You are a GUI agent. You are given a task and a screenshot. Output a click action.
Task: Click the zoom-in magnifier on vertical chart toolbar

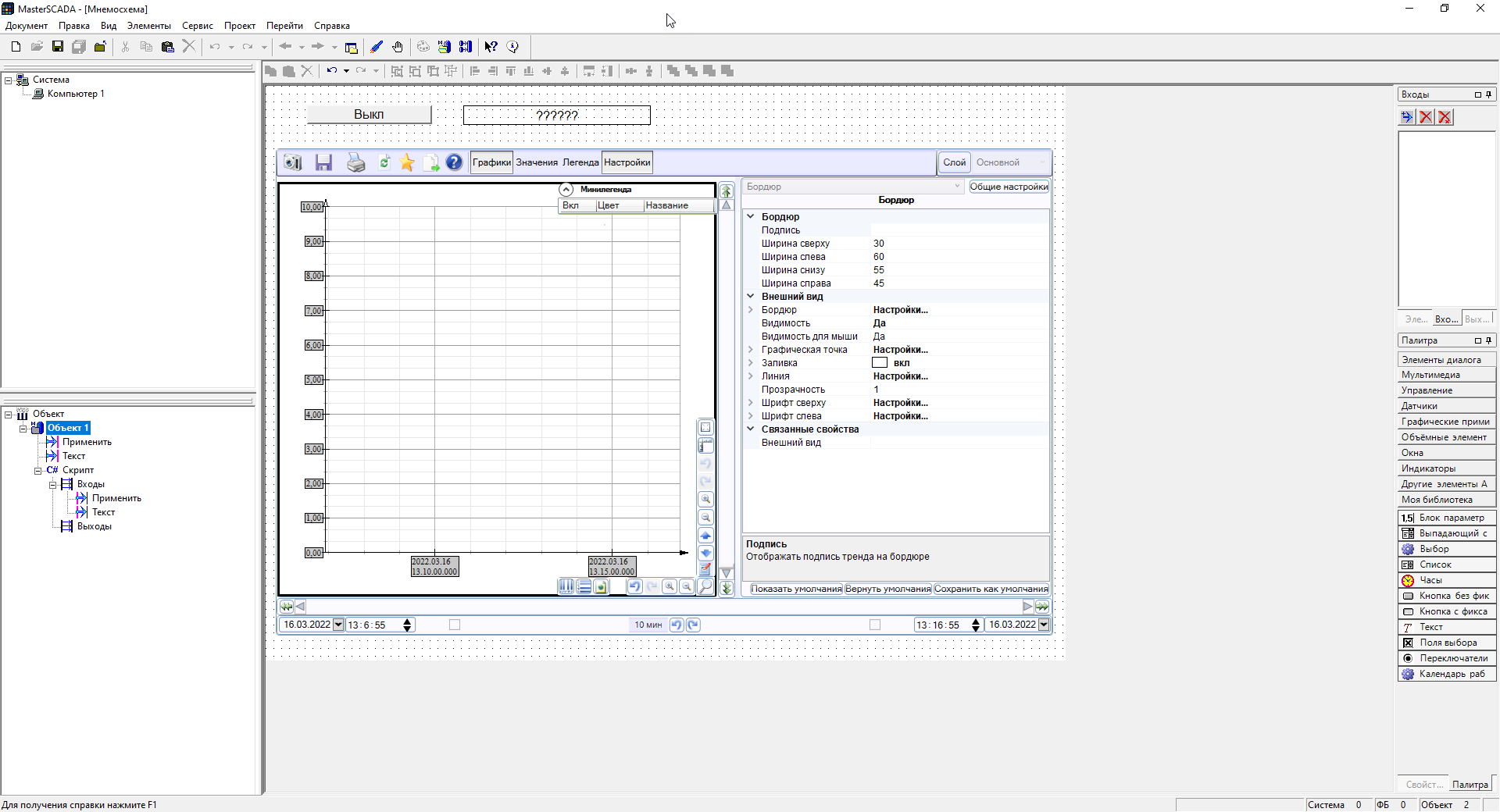705,499
